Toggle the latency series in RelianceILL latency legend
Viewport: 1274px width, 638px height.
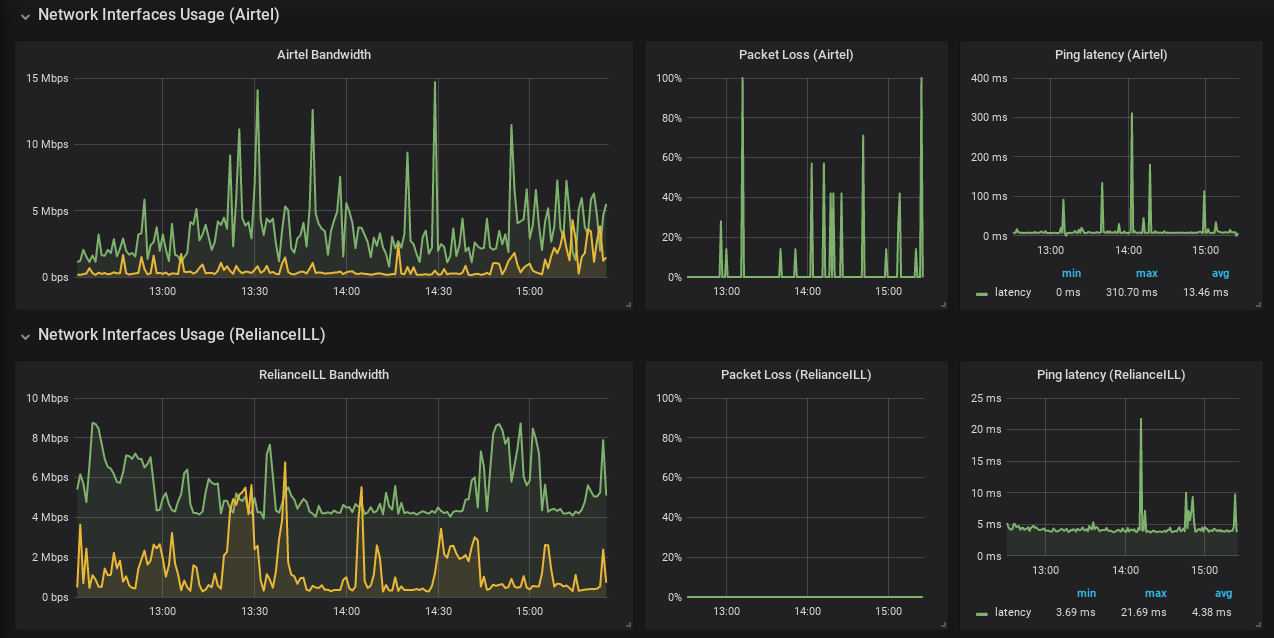[1011, 612]
